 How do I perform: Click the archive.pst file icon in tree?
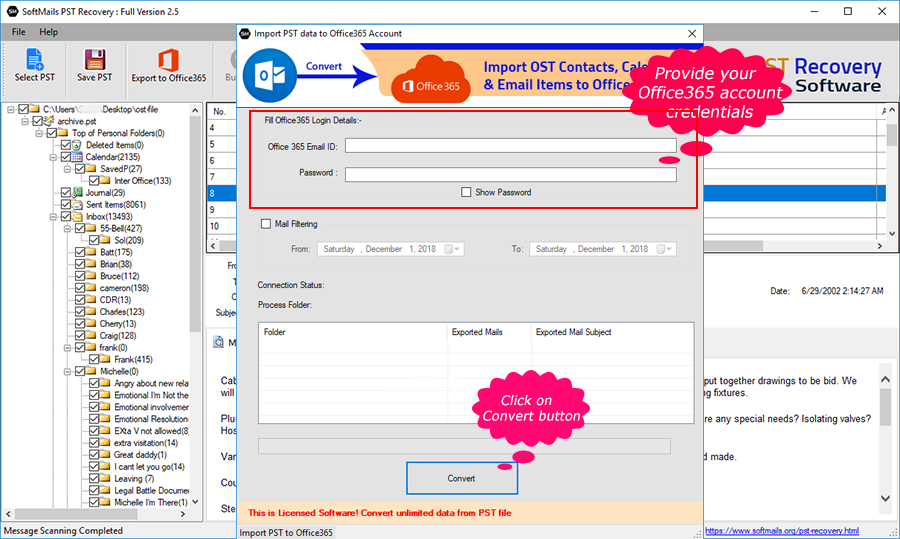49,121
